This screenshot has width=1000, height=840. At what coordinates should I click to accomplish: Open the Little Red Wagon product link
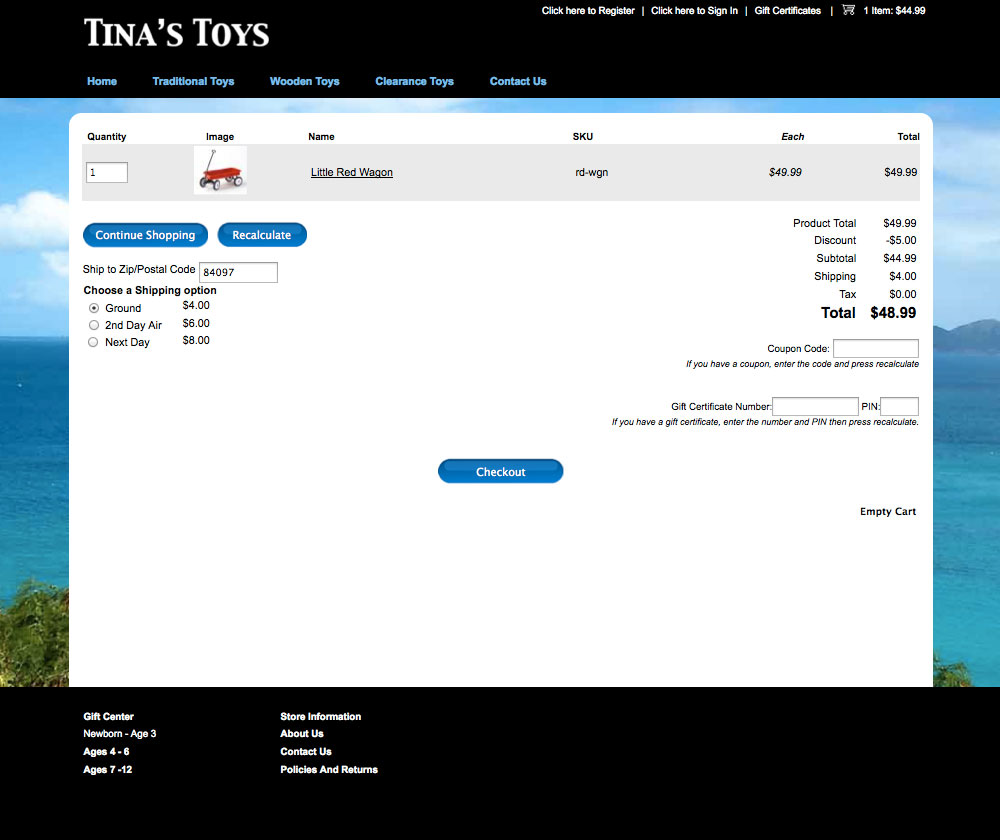point(352,172)
